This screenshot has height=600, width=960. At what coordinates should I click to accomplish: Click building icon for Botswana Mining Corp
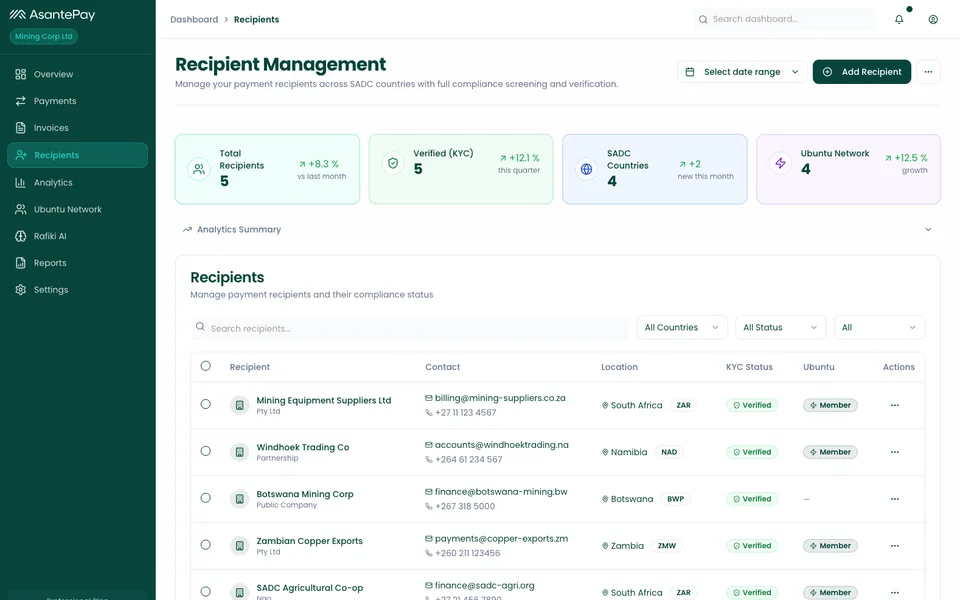(x=239, y=499)
